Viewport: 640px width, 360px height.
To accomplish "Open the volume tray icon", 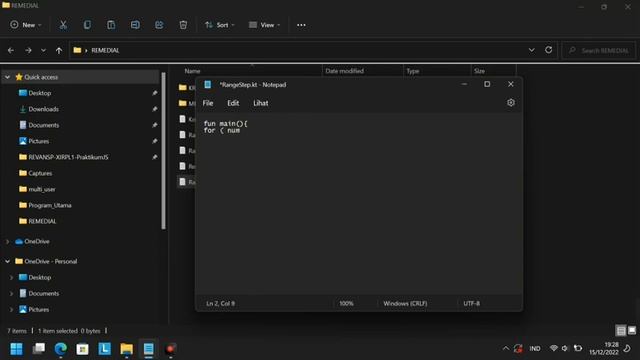I will coord(565,348).
